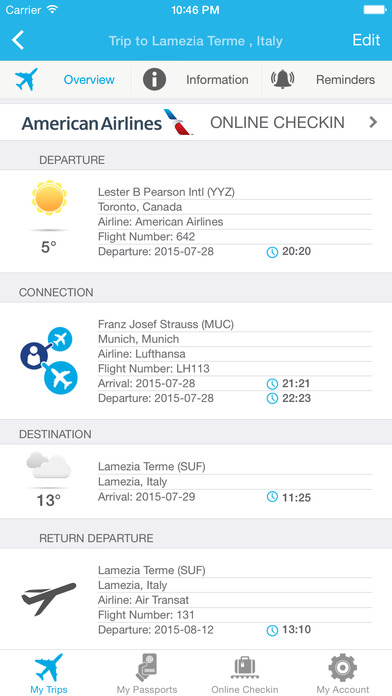Image resolution: width=392 pixels, height=696 pixels.
Task: Tap the return departure airplane icon
Action: pyautogui.click(x=49, y=599)
